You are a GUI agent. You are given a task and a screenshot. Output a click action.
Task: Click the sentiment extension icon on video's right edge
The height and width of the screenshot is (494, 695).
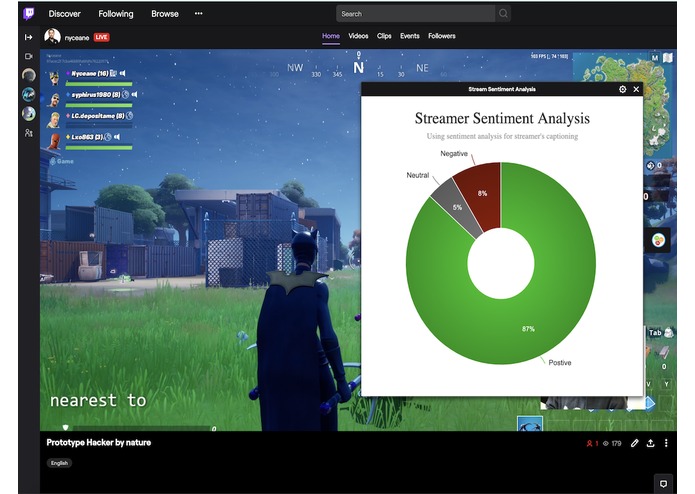658,241
